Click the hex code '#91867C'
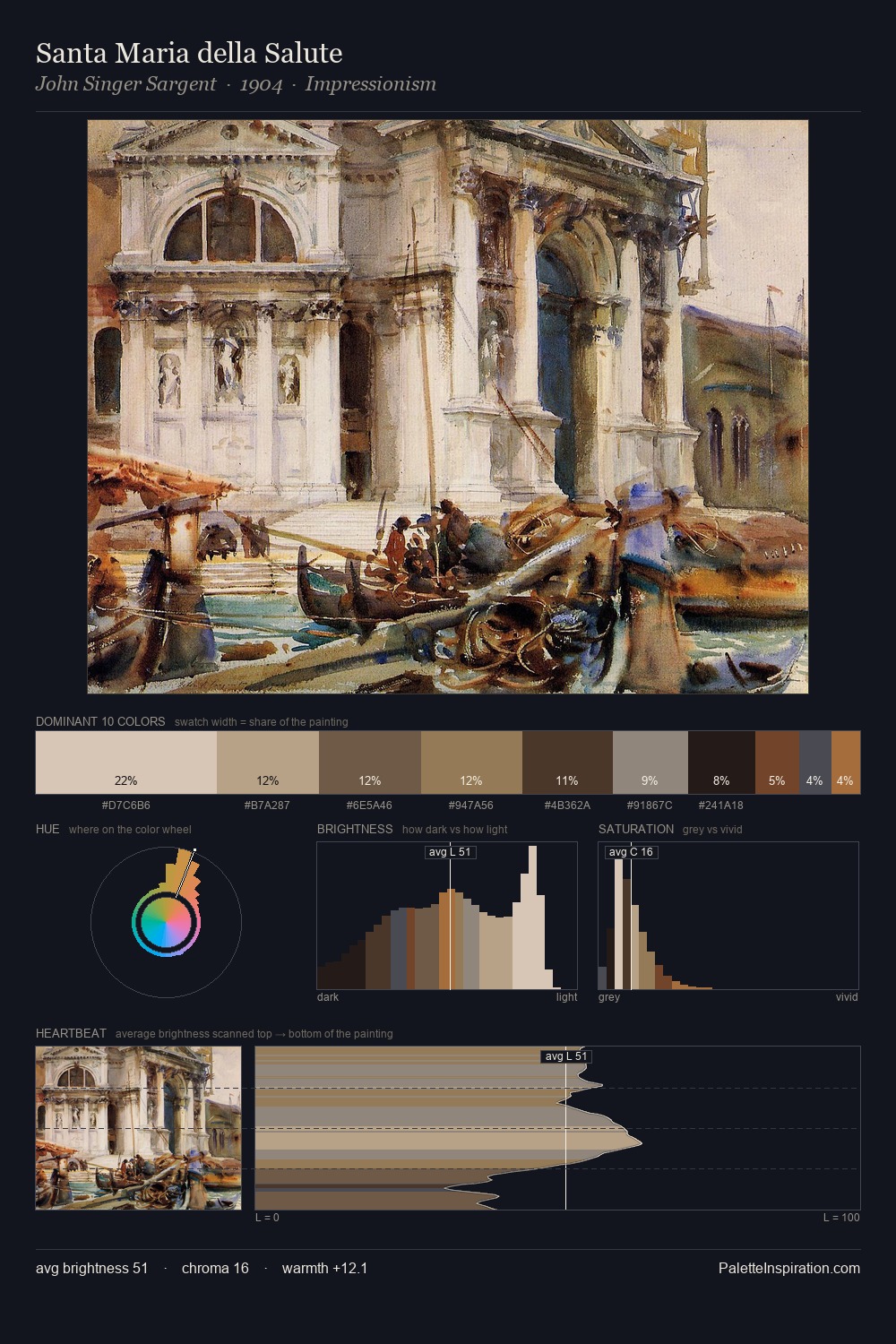896x1344 pixels. [x=650, y=805]
